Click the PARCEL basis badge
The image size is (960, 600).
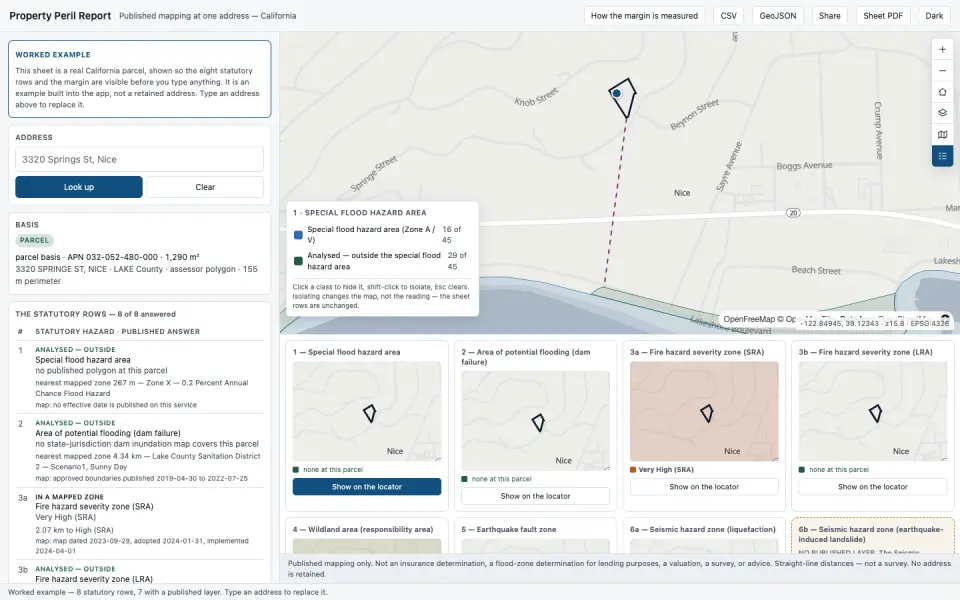click(34, 240)
